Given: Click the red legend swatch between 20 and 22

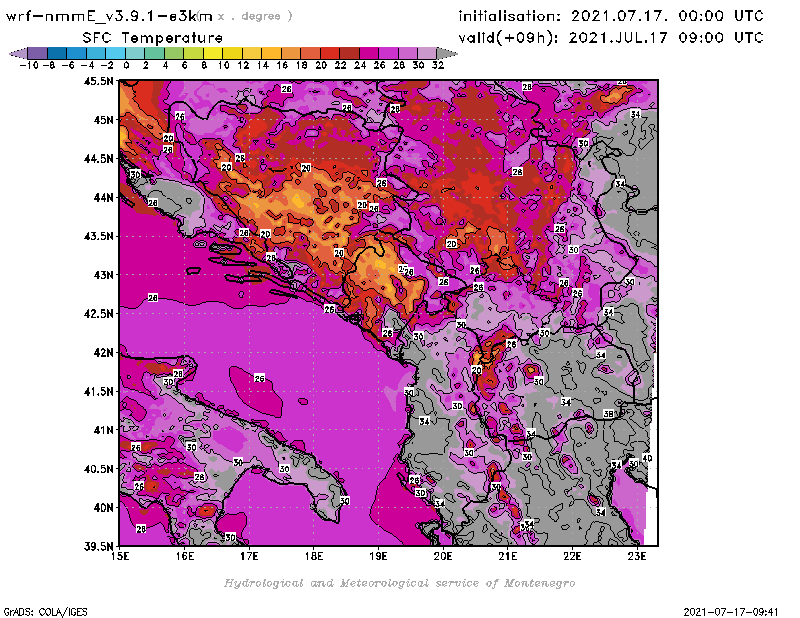Looking at the screenshot, I should [330, 53].
